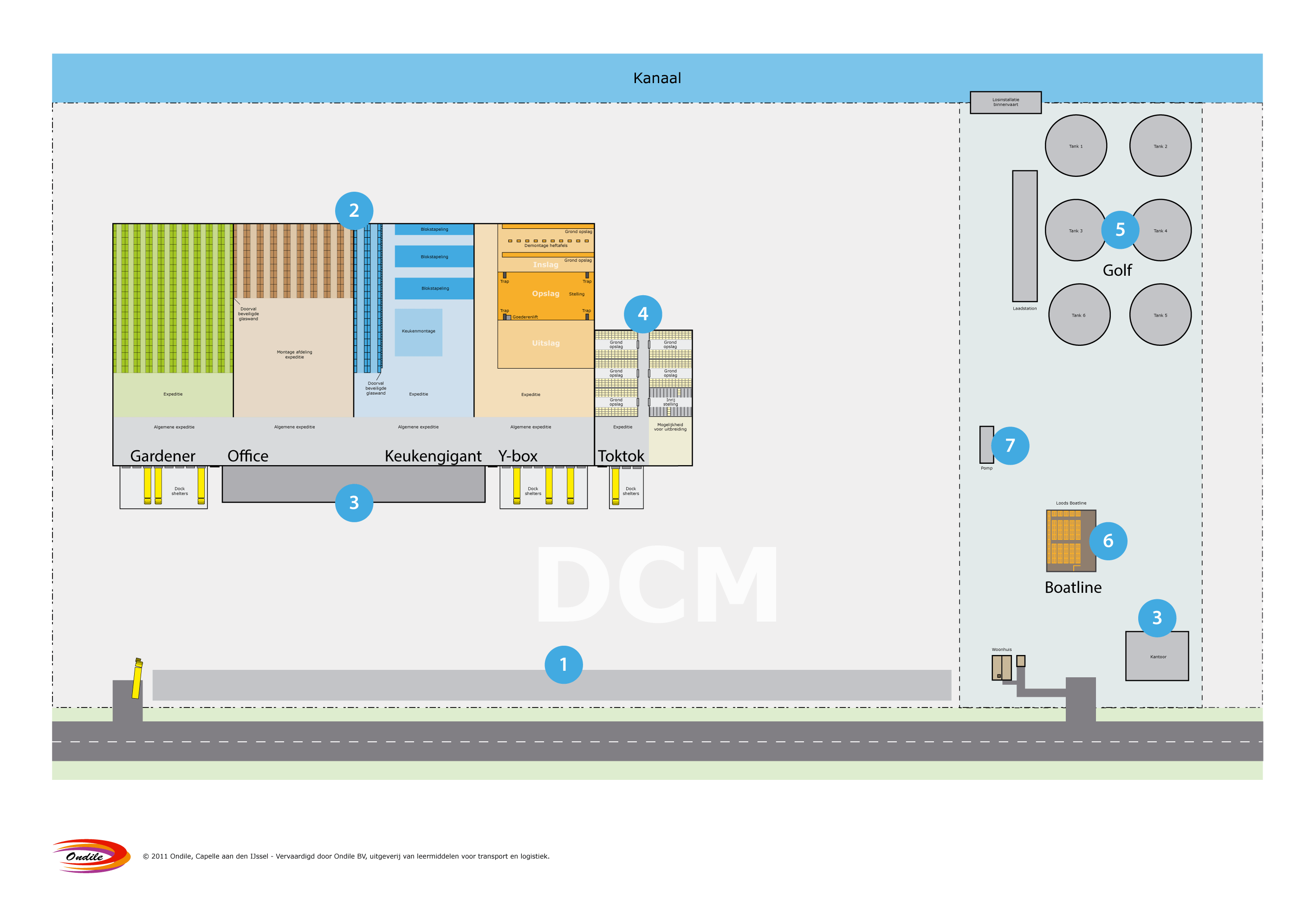Click blue marker number 5 between the tanks
1316x921 pixels.
pos(1120,230)
